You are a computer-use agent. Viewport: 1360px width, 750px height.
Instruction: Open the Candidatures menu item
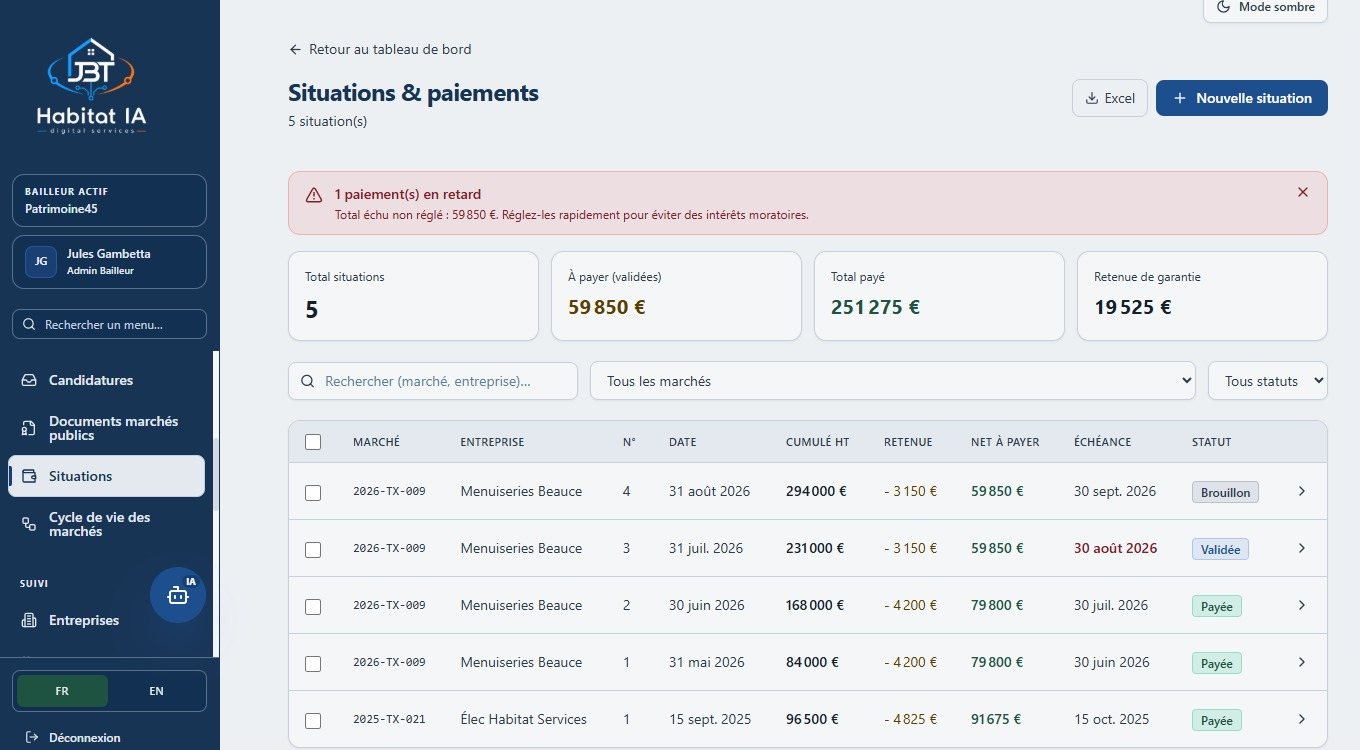[106, 380]
